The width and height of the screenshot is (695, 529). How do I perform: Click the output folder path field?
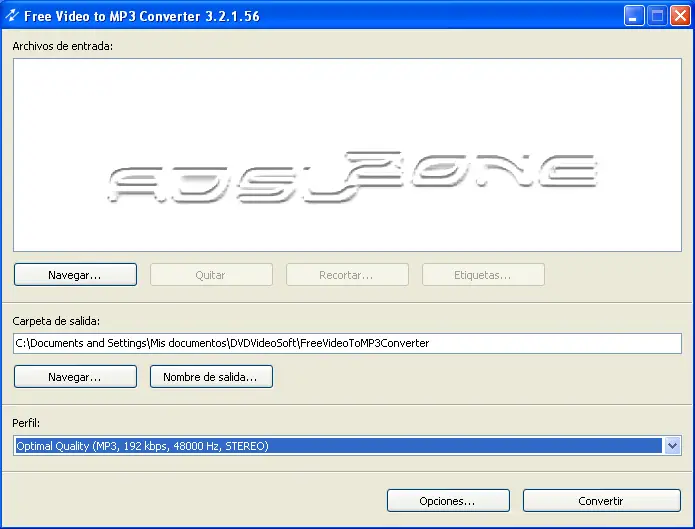point(347,343)
